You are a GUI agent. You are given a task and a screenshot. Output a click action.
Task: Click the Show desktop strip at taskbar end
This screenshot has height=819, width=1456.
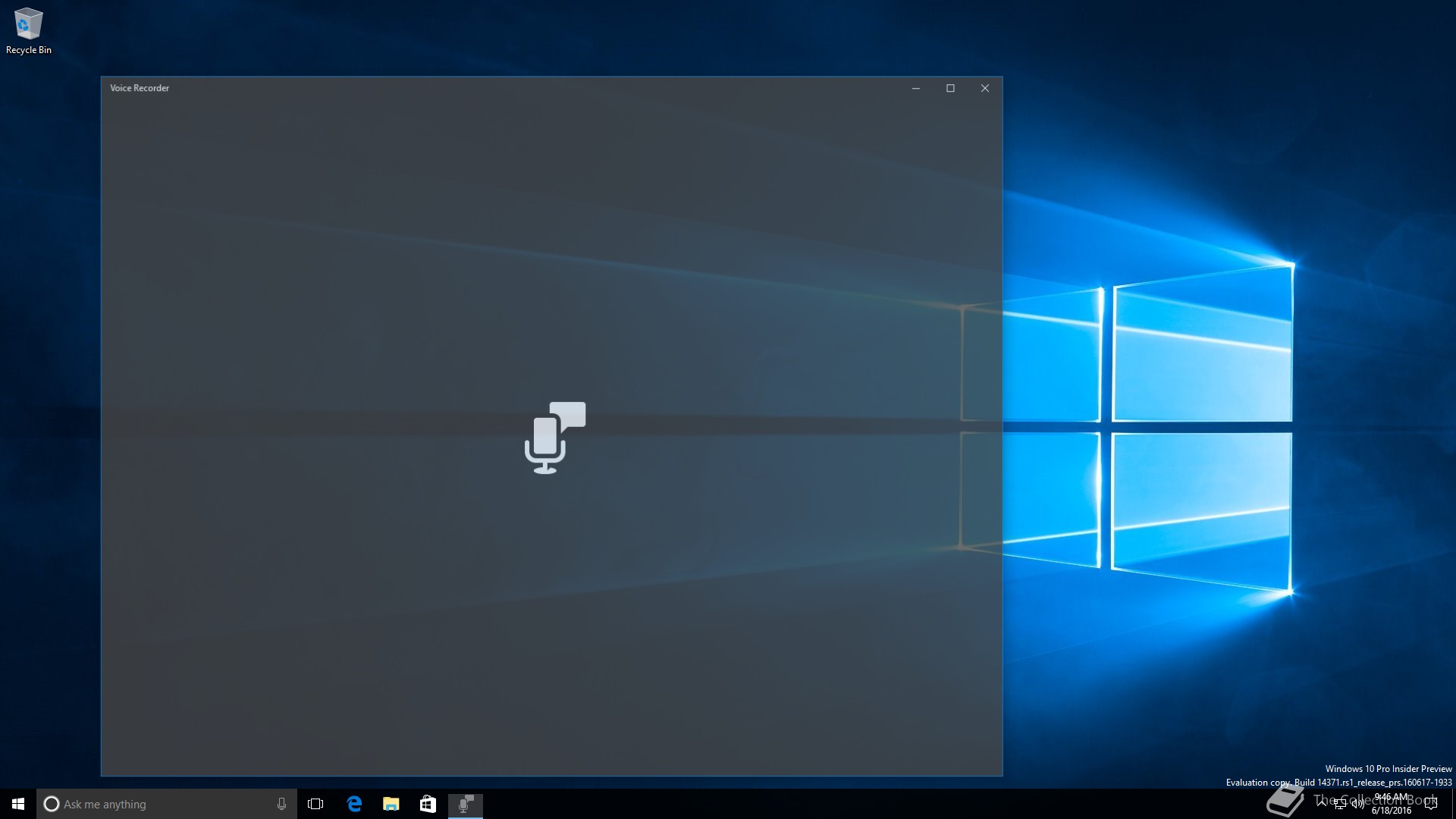pos(1453,804)
